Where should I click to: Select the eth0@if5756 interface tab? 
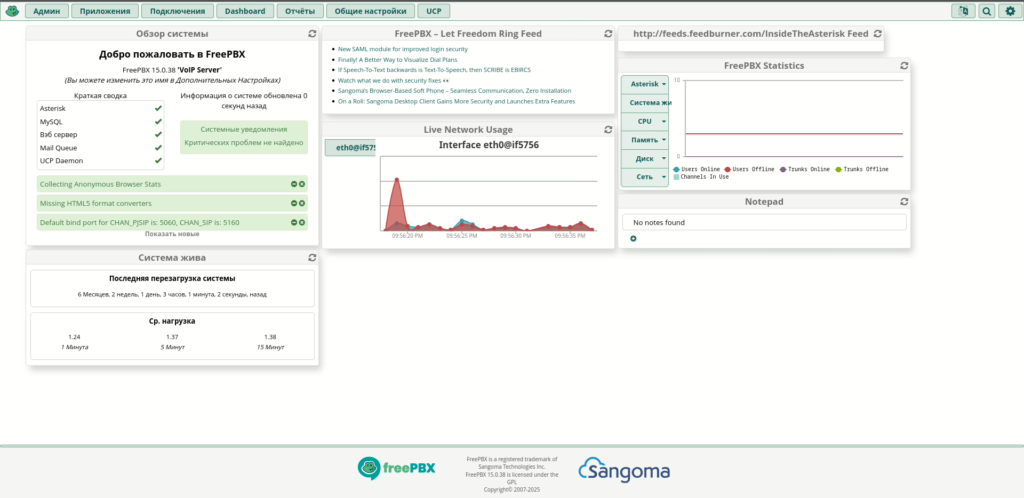click(x=351, y=148)
